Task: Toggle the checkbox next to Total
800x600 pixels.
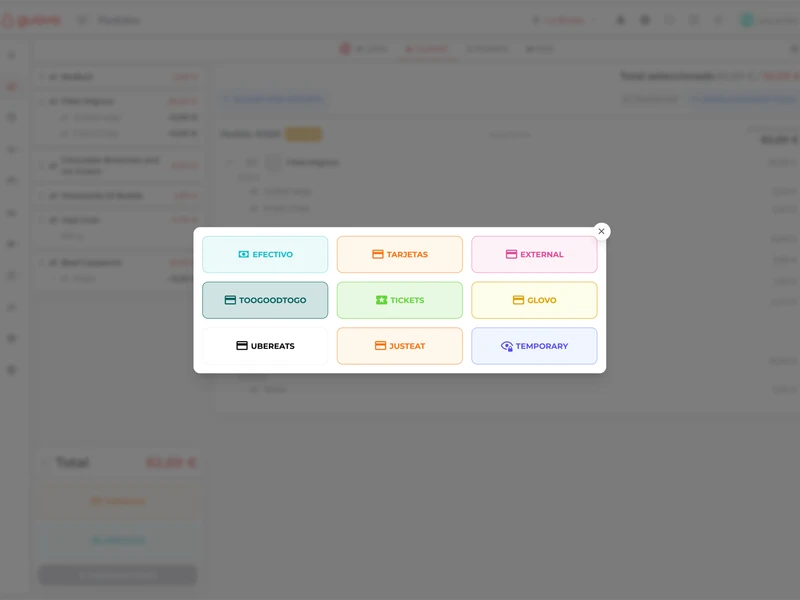Action: point(44,463)
